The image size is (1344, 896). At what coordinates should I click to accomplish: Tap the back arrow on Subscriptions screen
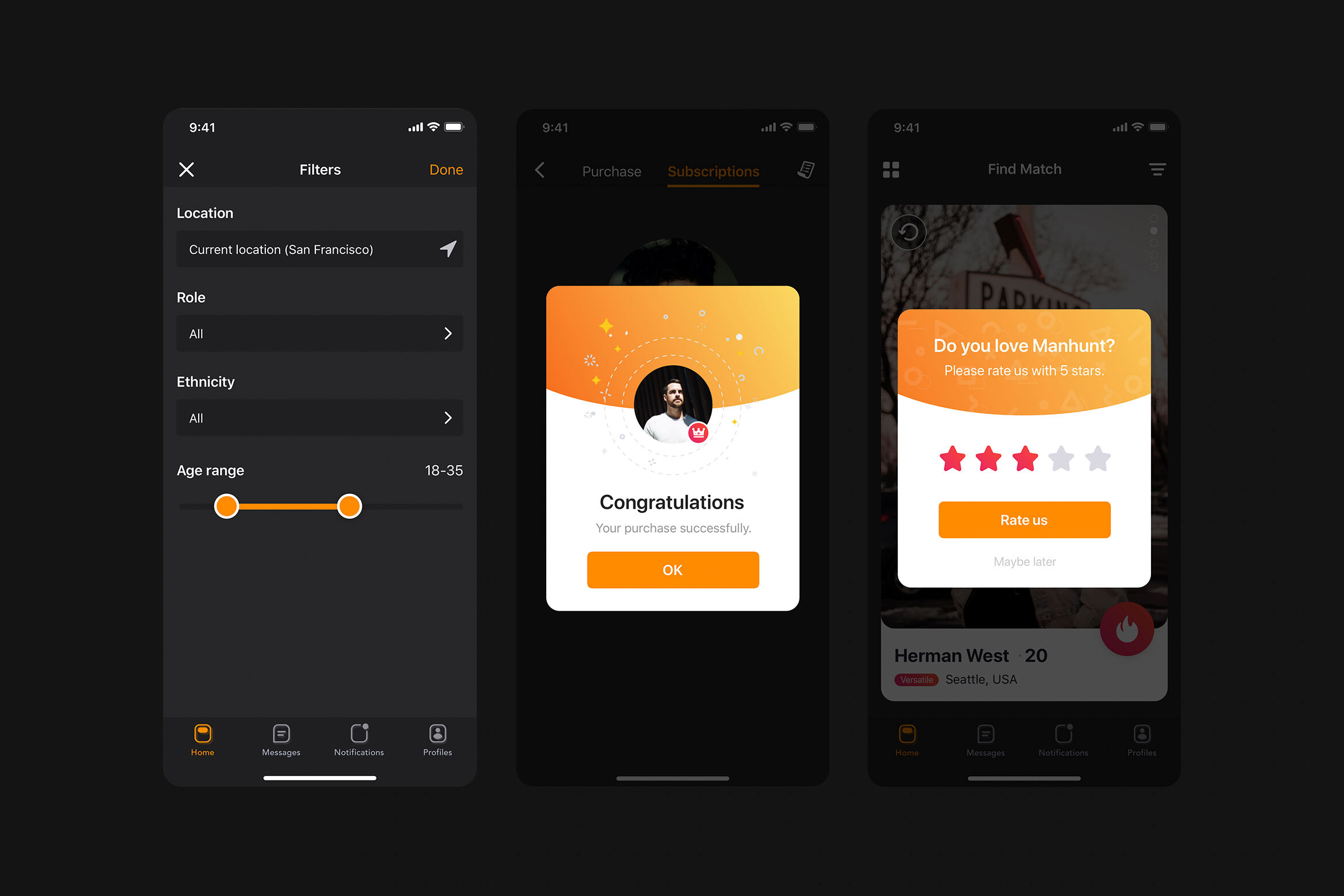540,170
